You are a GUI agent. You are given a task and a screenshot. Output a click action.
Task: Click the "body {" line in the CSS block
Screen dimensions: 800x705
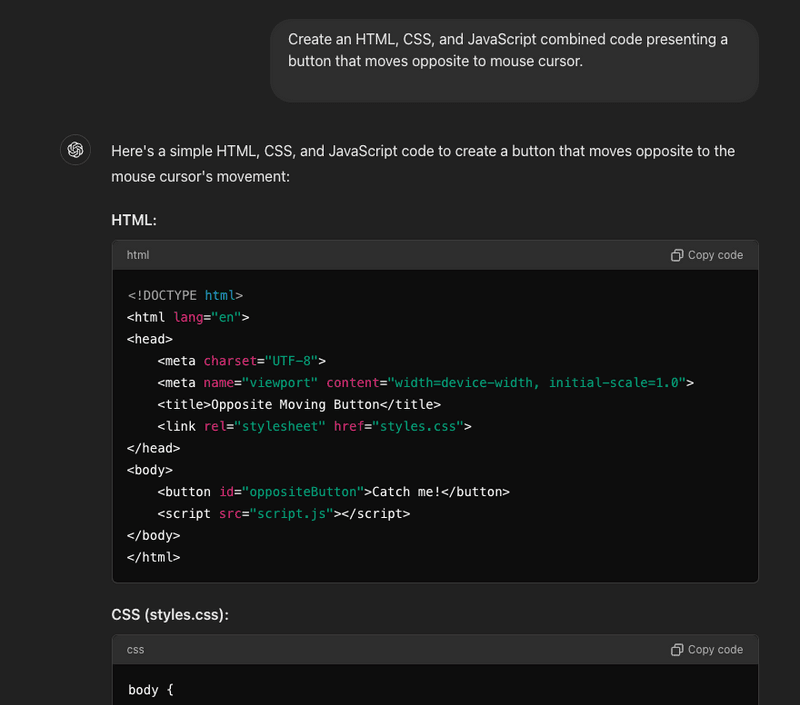pyautogui.click(x=151, y=690)
